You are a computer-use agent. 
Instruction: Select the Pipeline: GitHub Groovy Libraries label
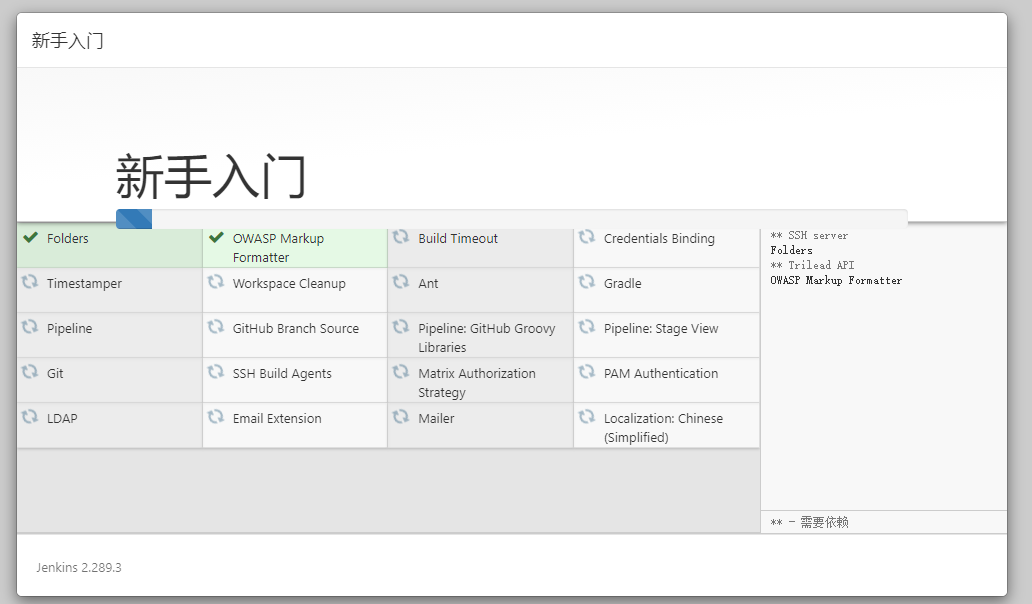tap(486, 338)
